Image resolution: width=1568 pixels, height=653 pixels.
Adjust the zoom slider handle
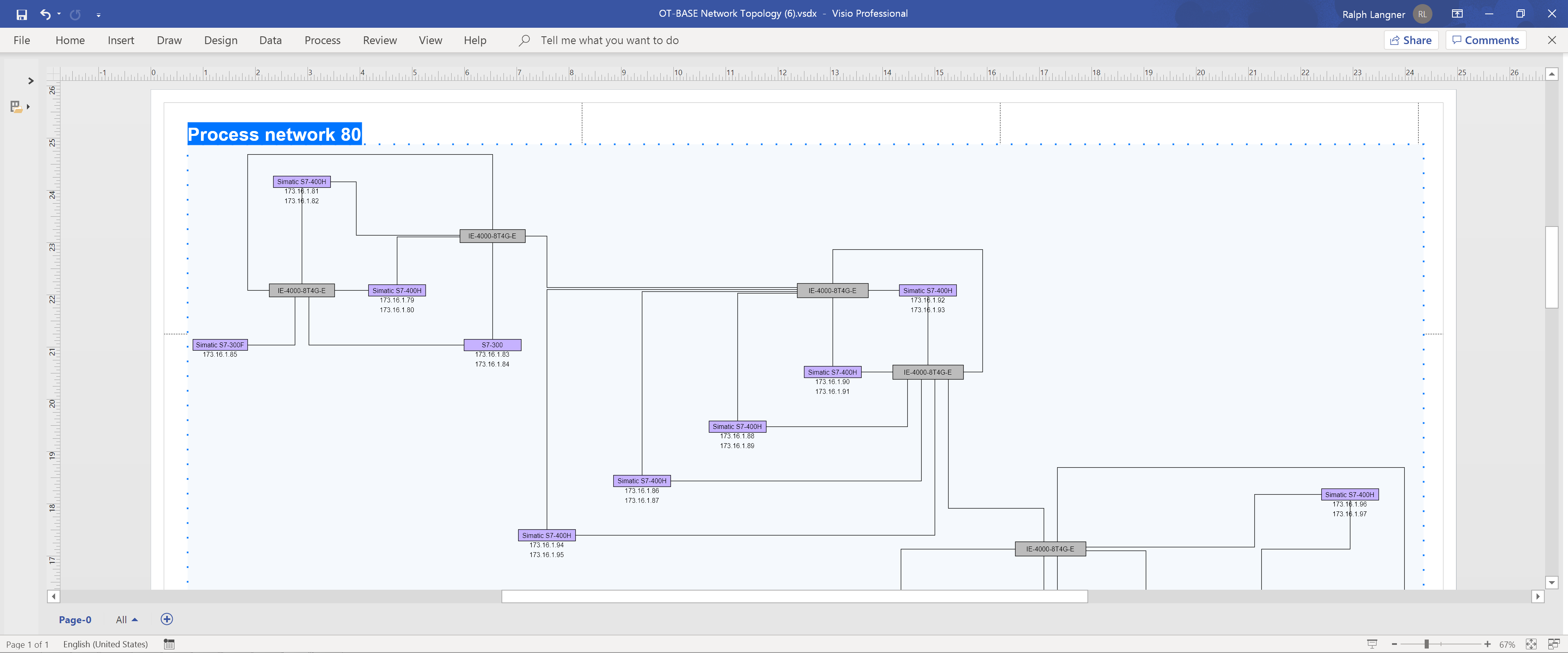tap(1426, 644)
